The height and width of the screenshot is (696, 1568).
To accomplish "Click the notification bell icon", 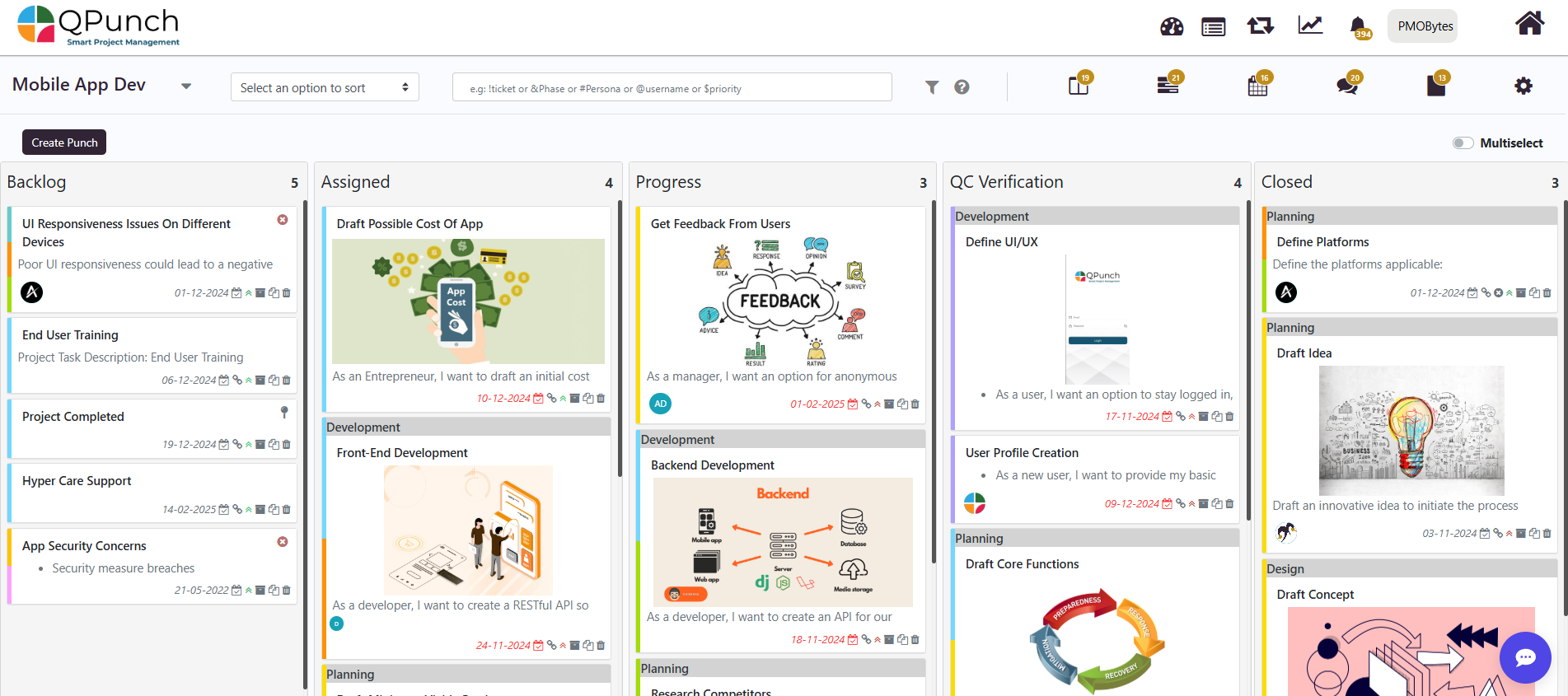I will [1358, 26].
